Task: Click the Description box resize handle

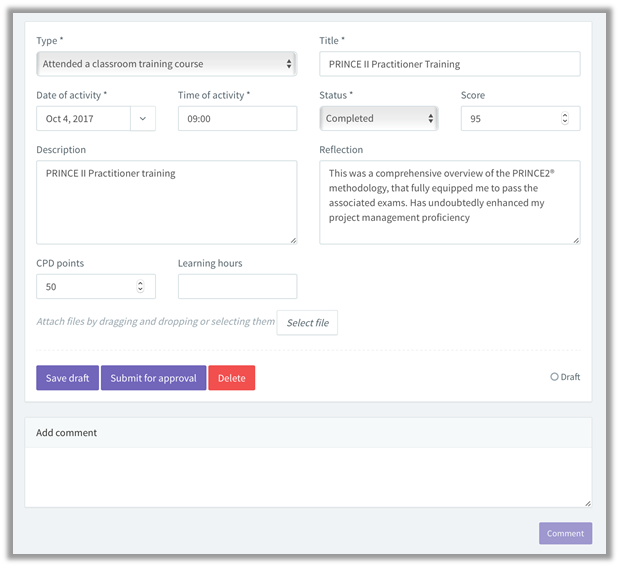Action: pyautogui.click(x=293, y=240)
